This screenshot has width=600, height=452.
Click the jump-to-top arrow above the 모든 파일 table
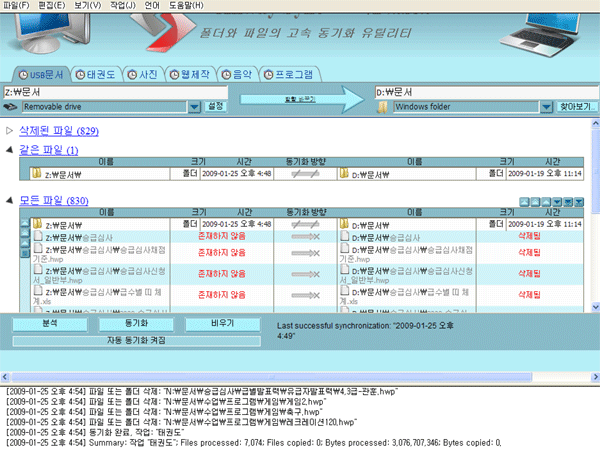tap(524, 202)
